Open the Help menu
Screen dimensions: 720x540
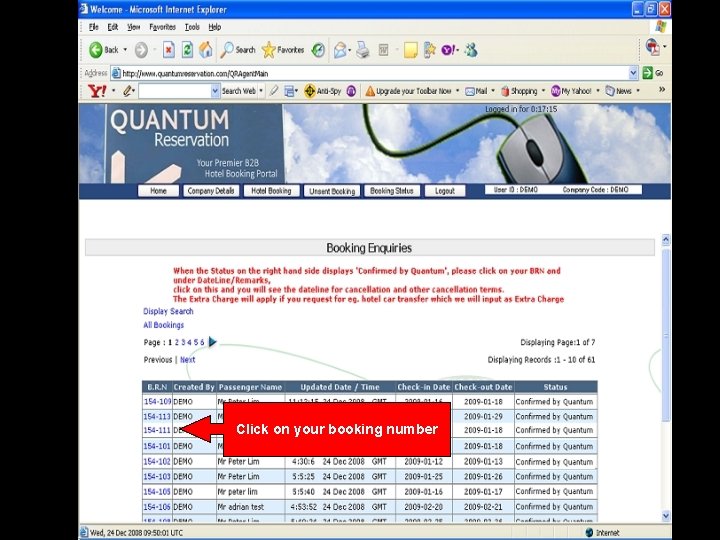[214, 27]
